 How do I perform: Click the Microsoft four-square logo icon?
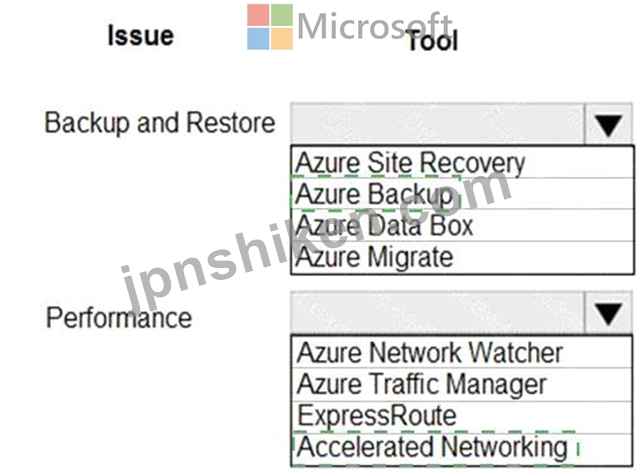270,27
